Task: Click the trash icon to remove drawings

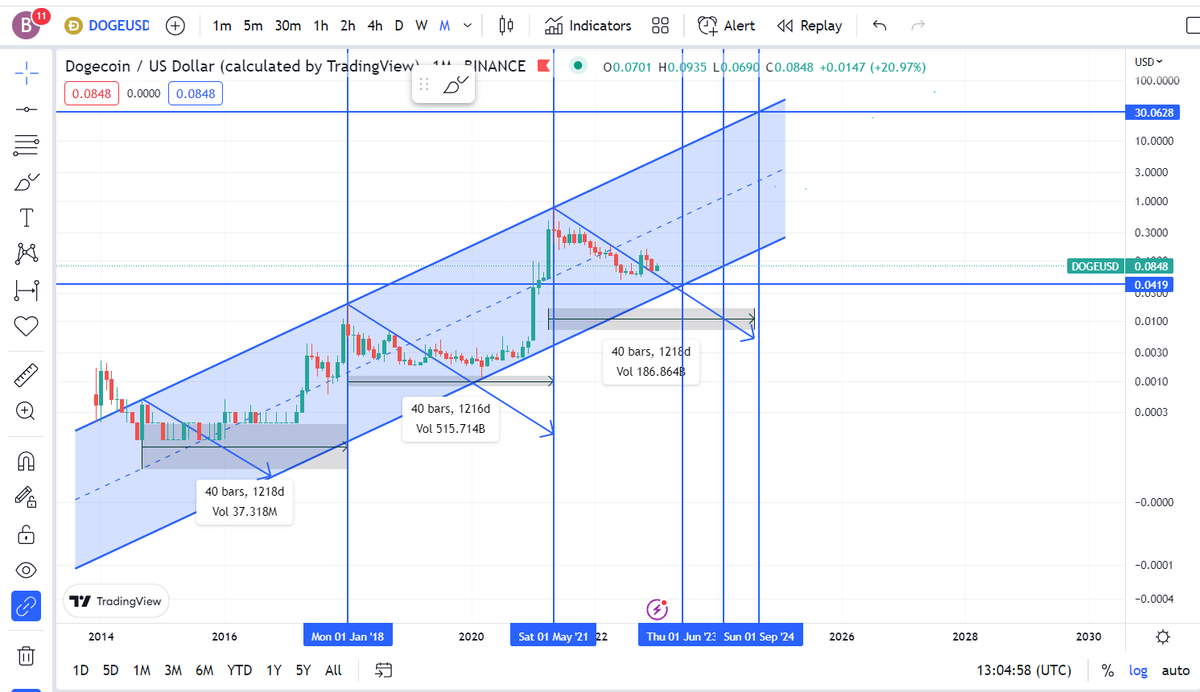Action: [x=26, y=656]
